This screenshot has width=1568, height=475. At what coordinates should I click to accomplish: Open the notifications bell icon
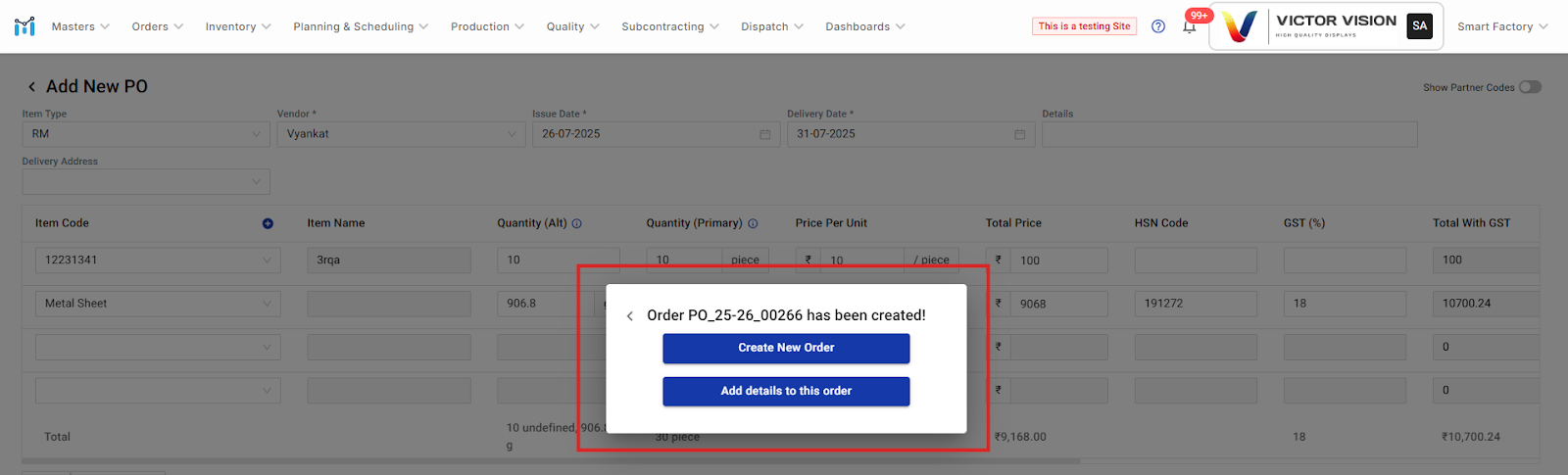(1190, 27)
